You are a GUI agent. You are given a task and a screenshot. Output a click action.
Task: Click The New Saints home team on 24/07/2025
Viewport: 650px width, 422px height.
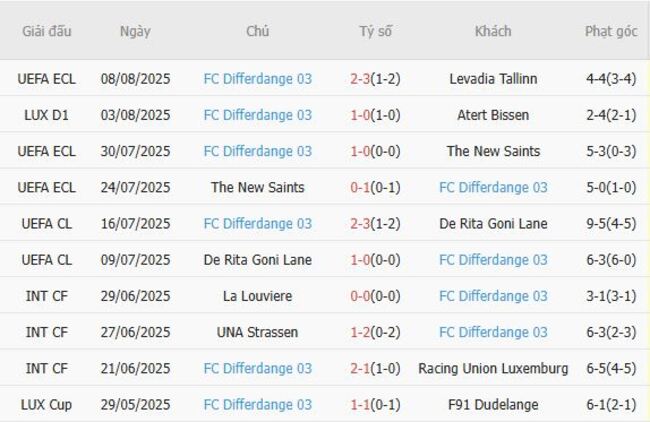pos(257,187)
